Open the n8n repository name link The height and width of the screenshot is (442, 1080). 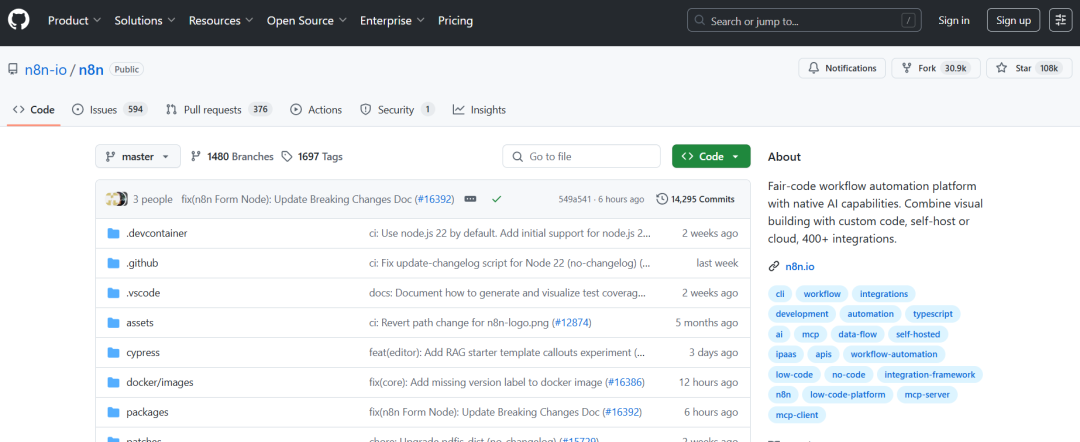[91, 69]
